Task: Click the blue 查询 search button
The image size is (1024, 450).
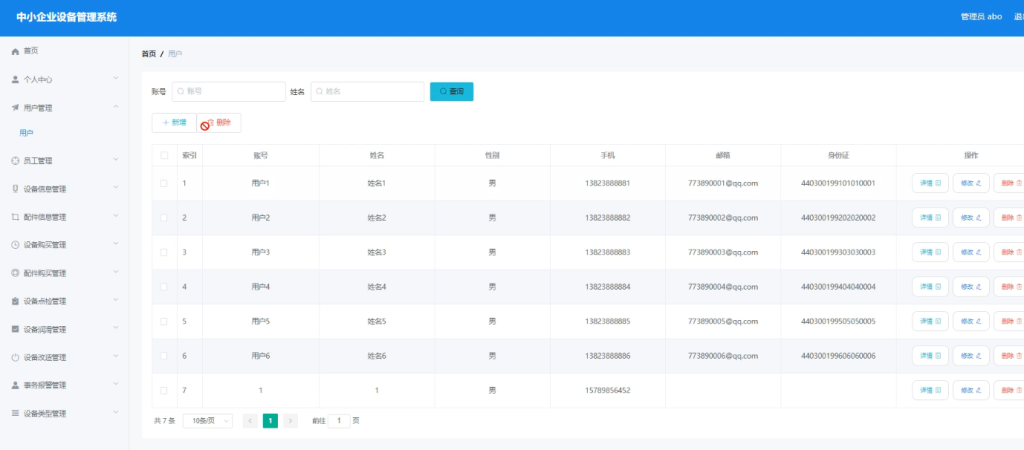Action: tap(451, 91)
